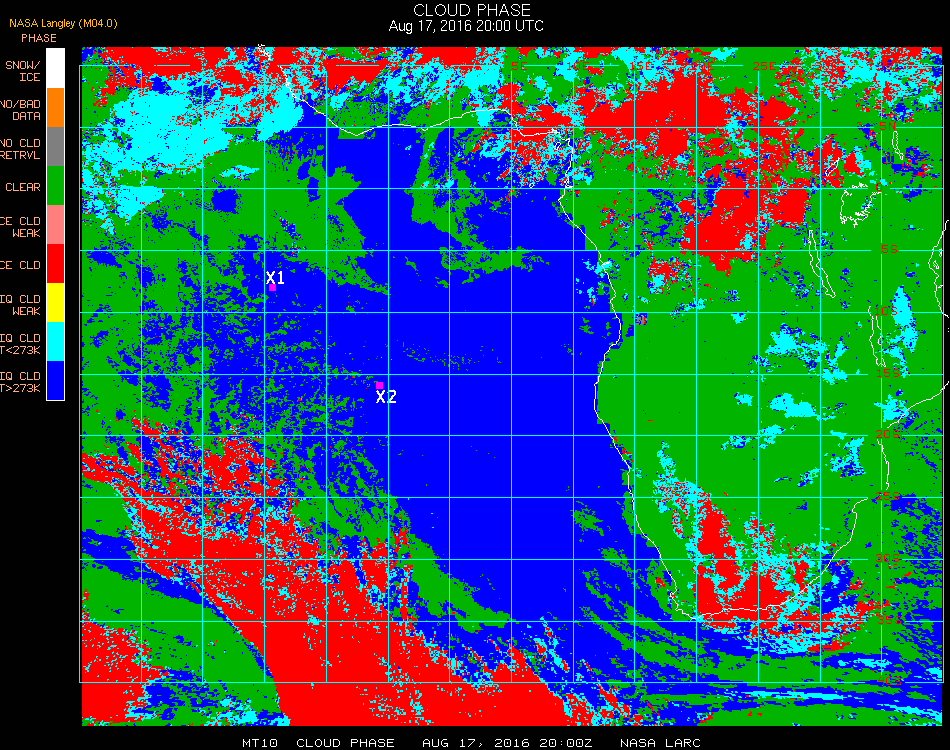Click the 5N latitude label
Viewport: 950px width, 750px height.
[x=888, y=126]
